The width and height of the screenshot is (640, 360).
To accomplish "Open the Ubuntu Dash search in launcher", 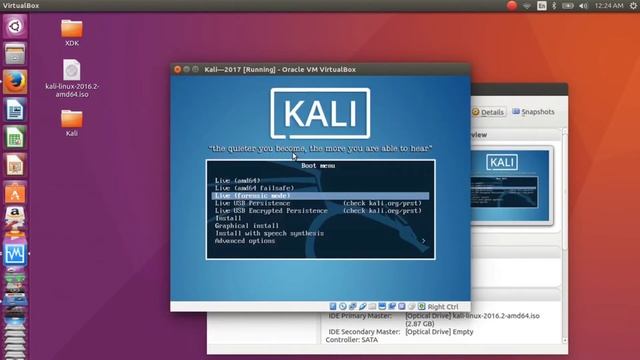I will click(x=15, y=27).
